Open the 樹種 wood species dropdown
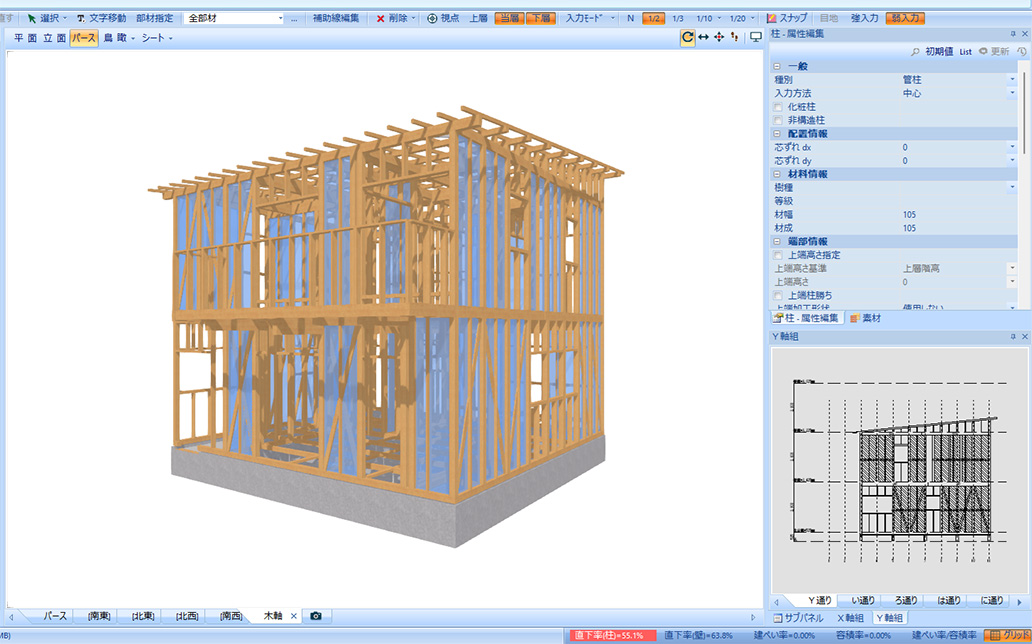This screenshot has height=644, width=1032. point(1012,188)
